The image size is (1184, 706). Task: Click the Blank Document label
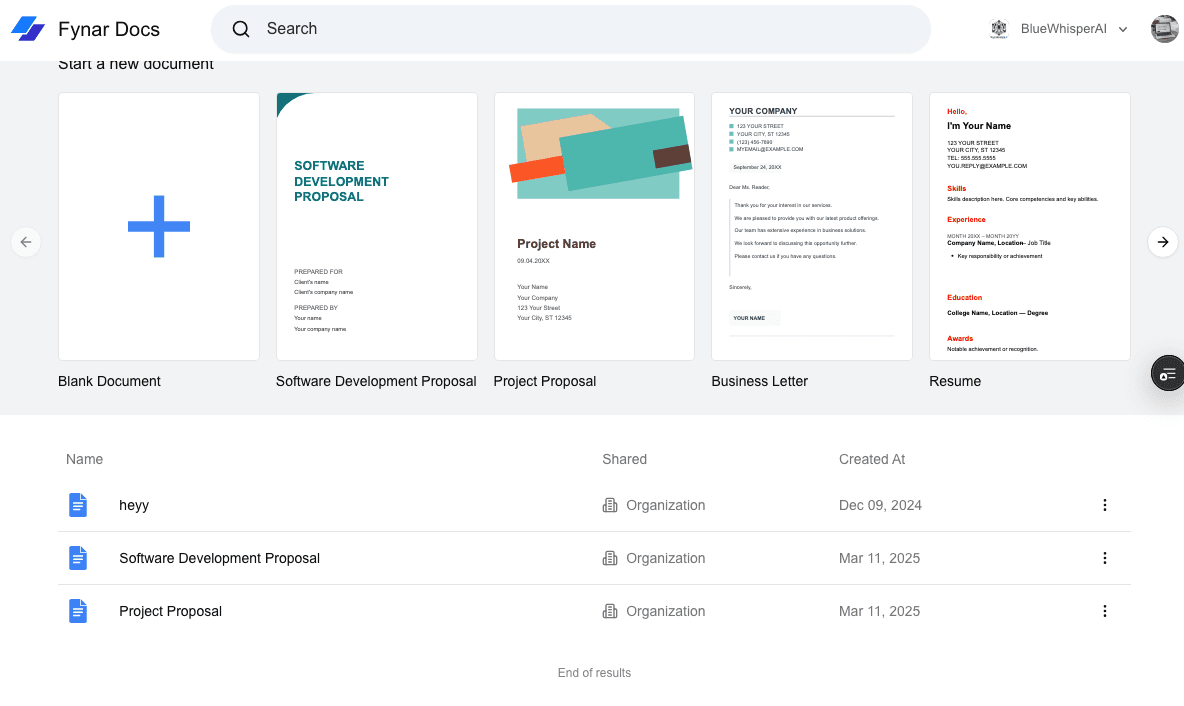(x=109, y=381)
